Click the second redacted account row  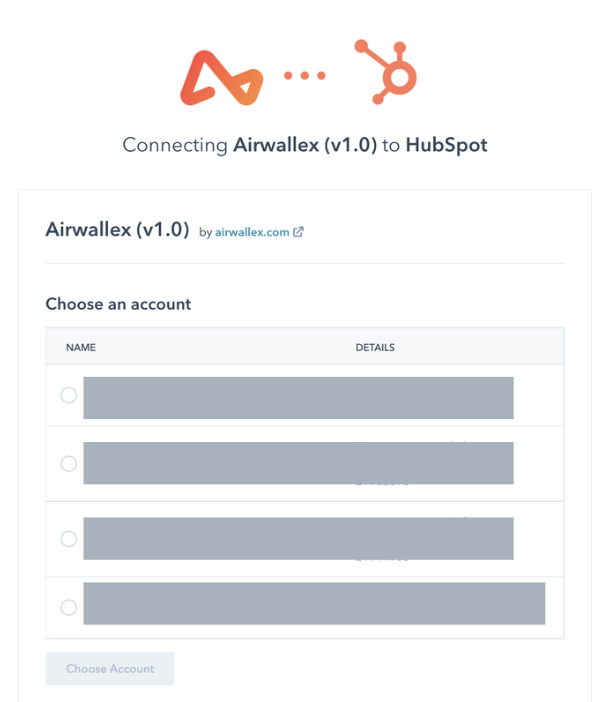click(x=298, y=463)
